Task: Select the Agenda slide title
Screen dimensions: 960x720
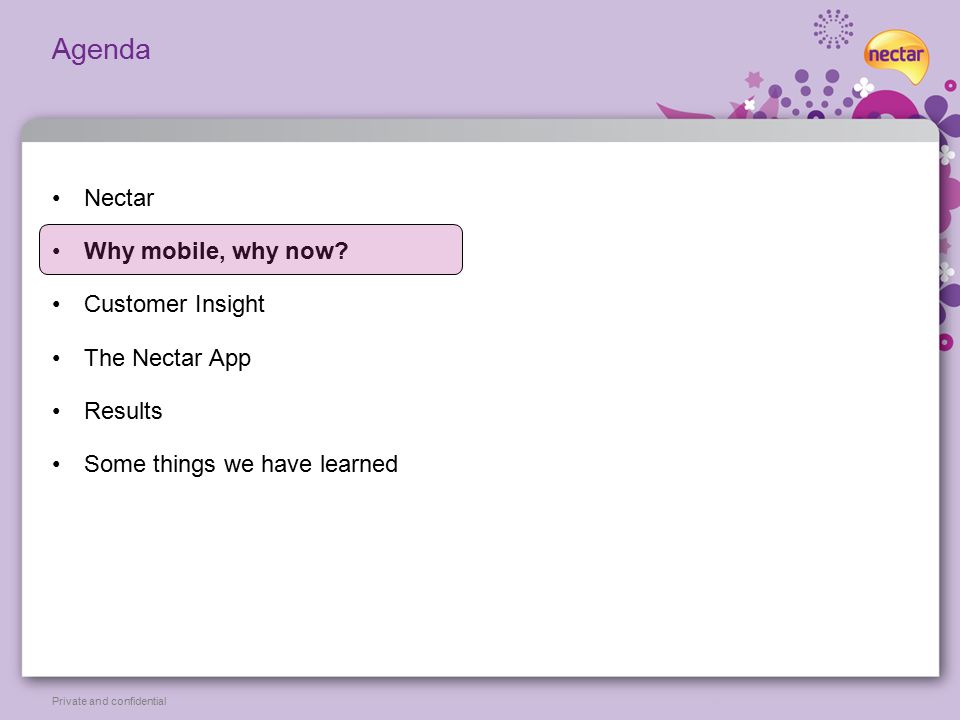Action: coord(101,50)
